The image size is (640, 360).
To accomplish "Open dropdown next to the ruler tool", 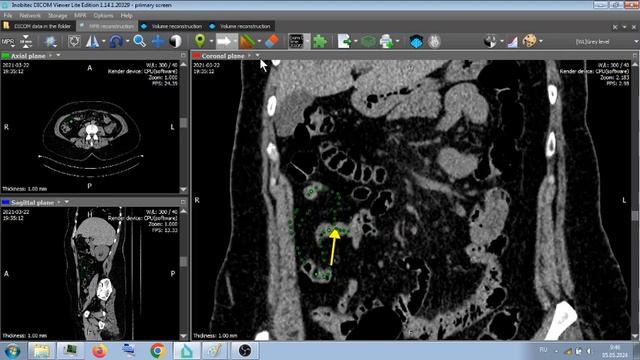I will 259,42.
